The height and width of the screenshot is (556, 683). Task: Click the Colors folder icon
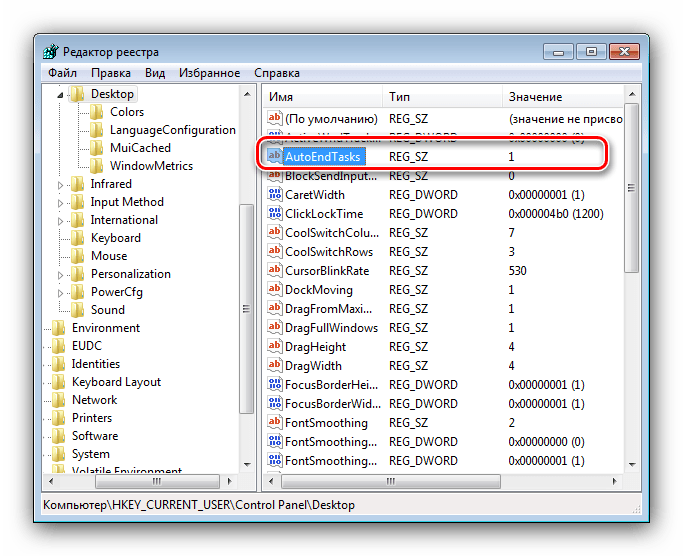click(x=97, y=112)
